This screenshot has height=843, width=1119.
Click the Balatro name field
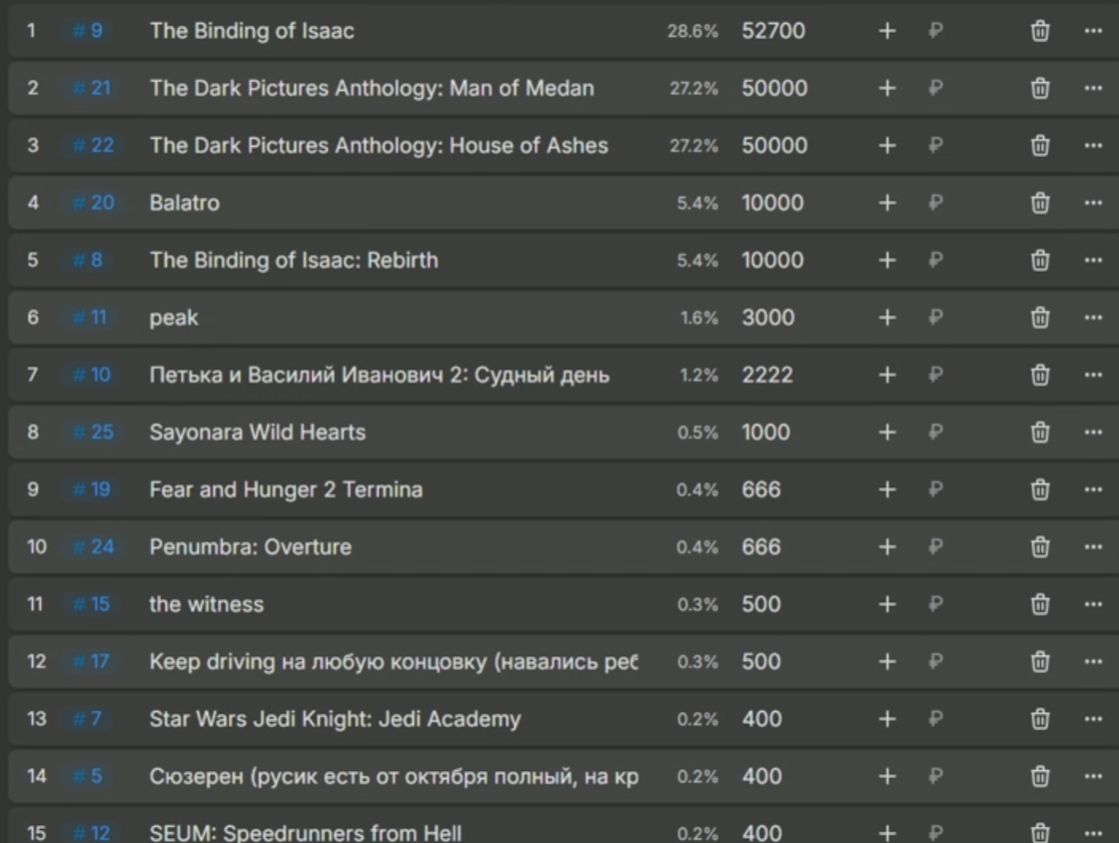click(x=184, y=203)
